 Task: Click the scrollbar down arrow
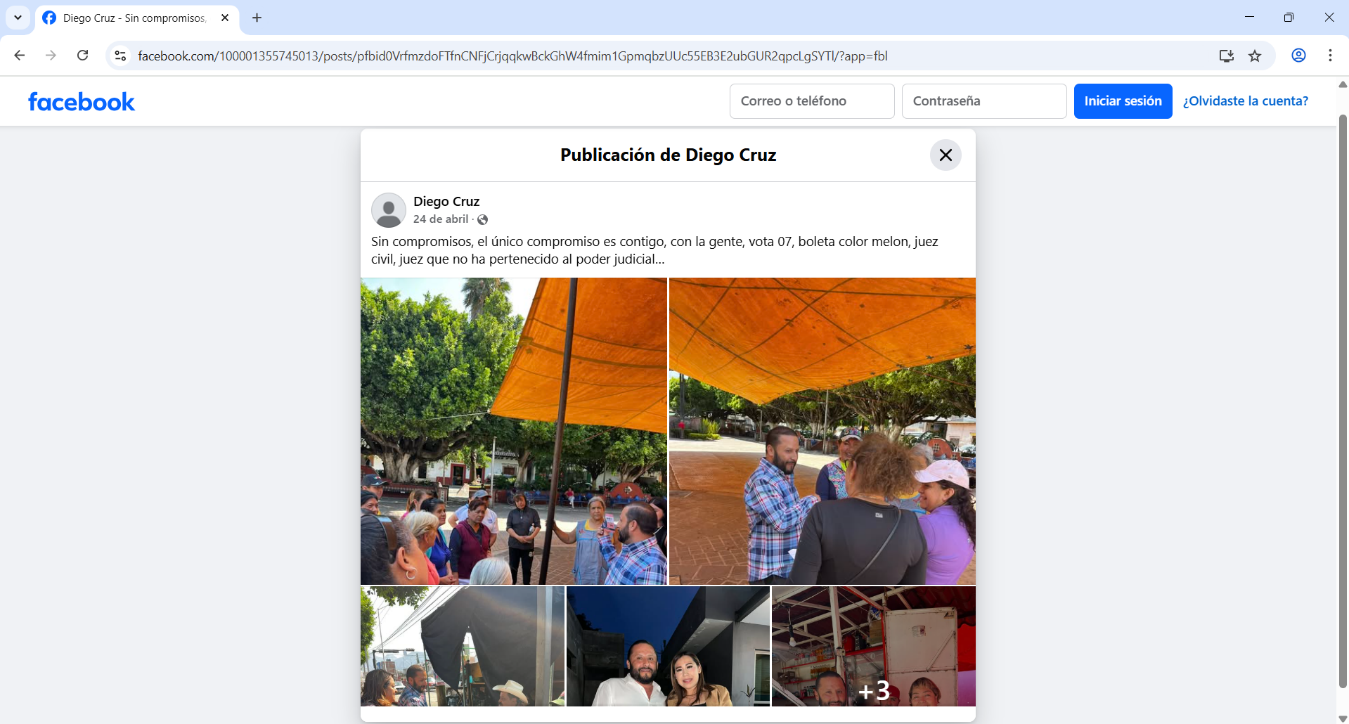point(1342,716)
